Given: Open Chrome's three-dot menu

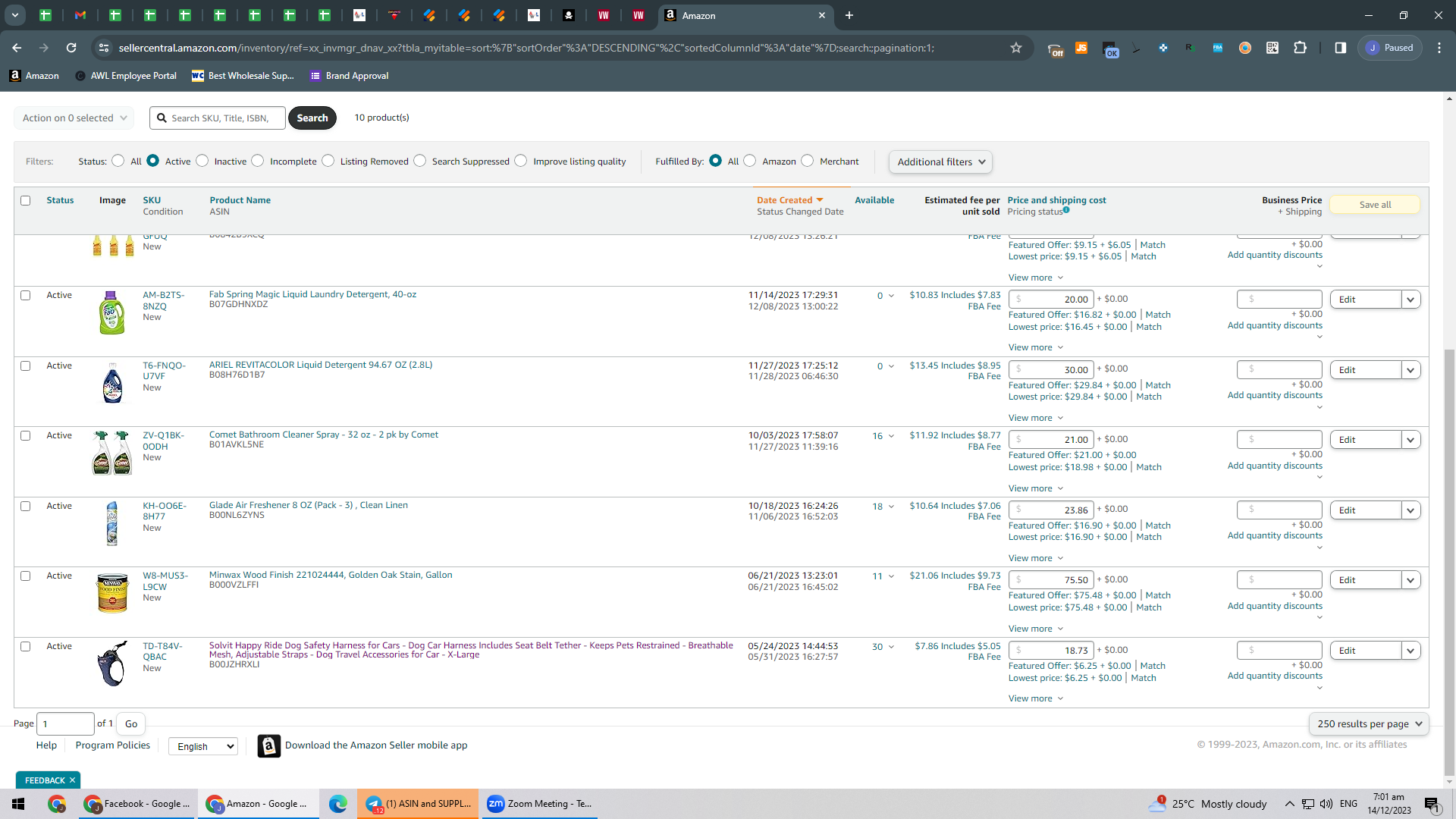Looking at the screenshot, I should (x=1439, y=48).
